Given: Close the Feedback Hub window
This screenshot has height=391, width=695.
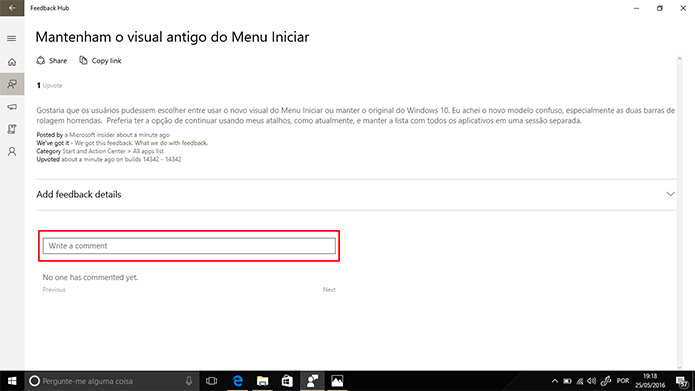Looking at the screenshot, I should click(x=683, y=8).
